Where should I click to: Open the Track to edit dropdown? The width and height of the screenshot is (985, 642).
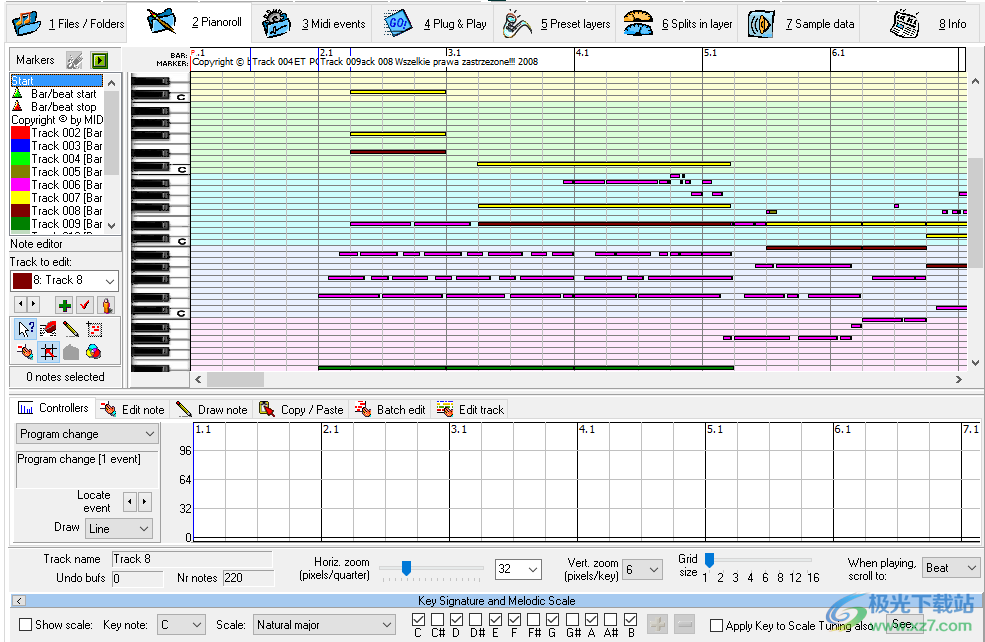point(64,281)
